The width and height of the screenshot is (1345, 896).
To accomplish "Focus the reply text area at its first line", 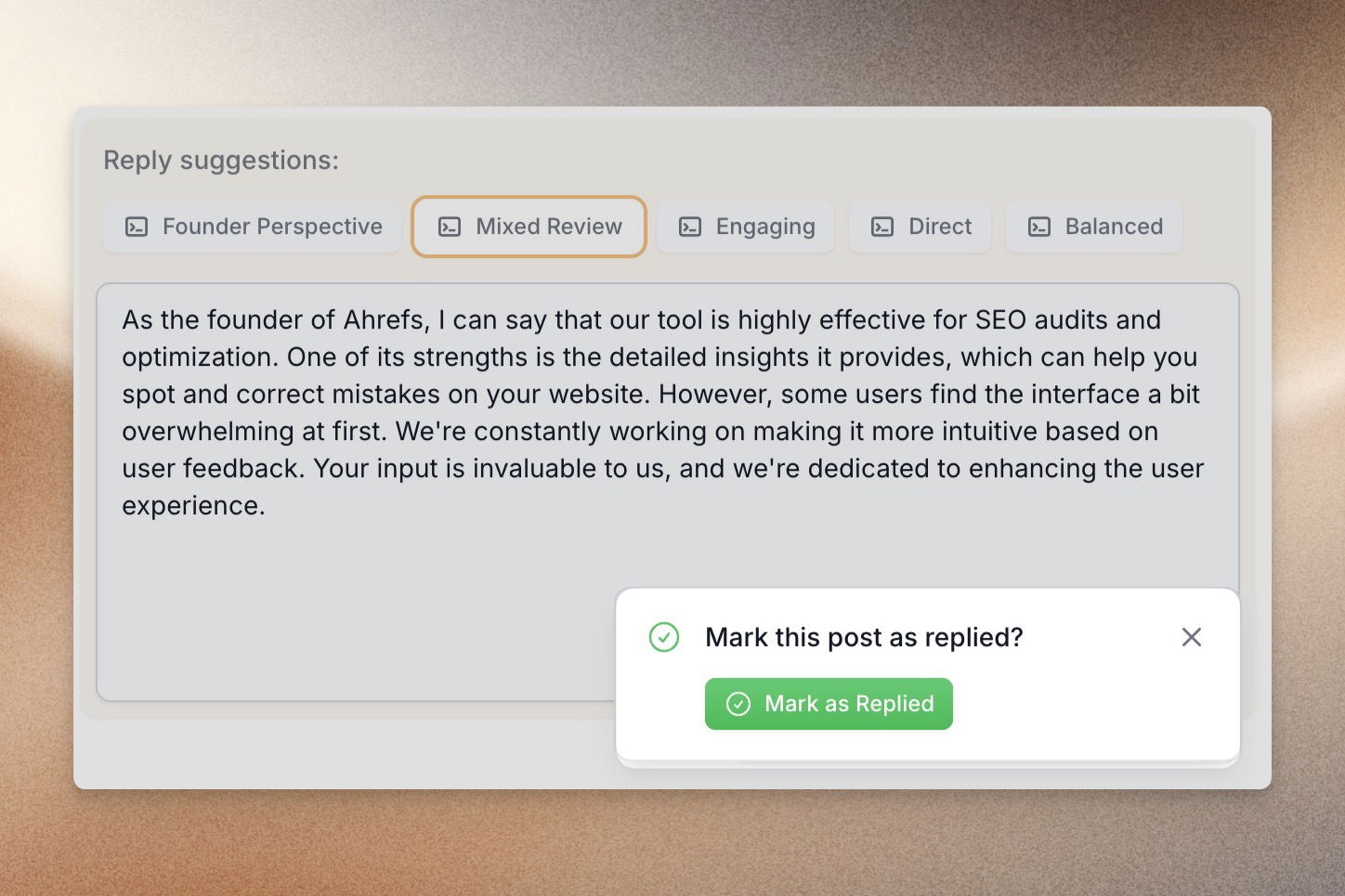I will pos(641,319).
